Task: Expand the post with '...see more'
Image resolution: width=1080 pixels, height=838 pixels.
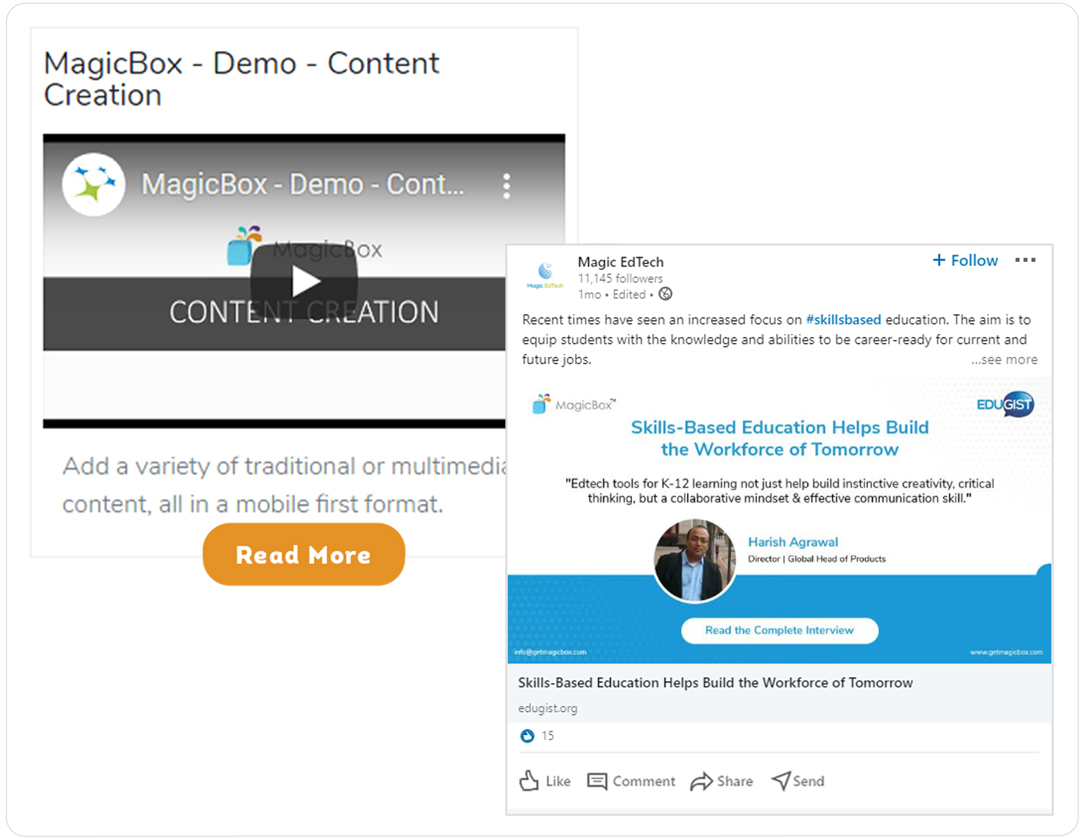Action: 1004,359
